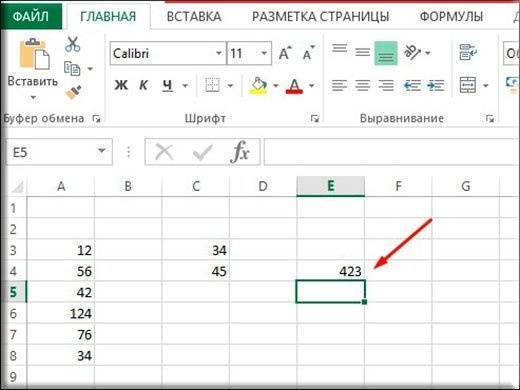Click the Cut scissors icon
Viewport: 520px width, 390px height.
(72, 44)
